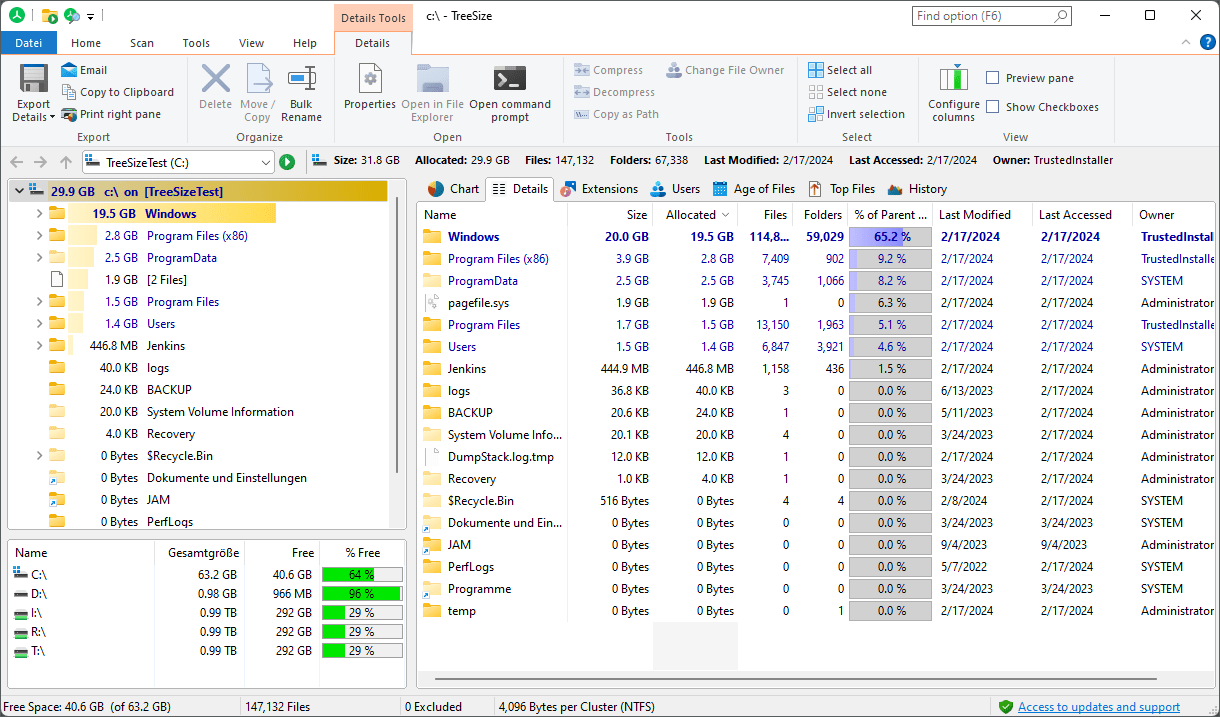This screenshot has height=717, width=1220.
Task: Open the Help question mark icon
Action: 1208,42
